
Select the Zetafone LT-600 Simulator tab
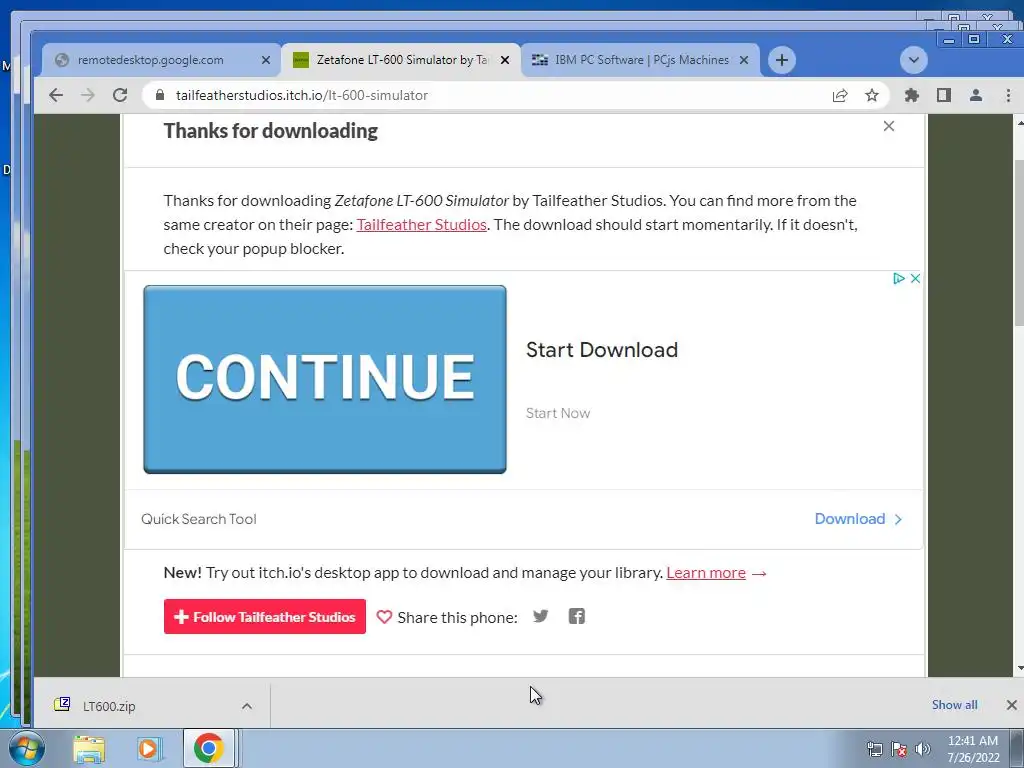coord(401,60)
